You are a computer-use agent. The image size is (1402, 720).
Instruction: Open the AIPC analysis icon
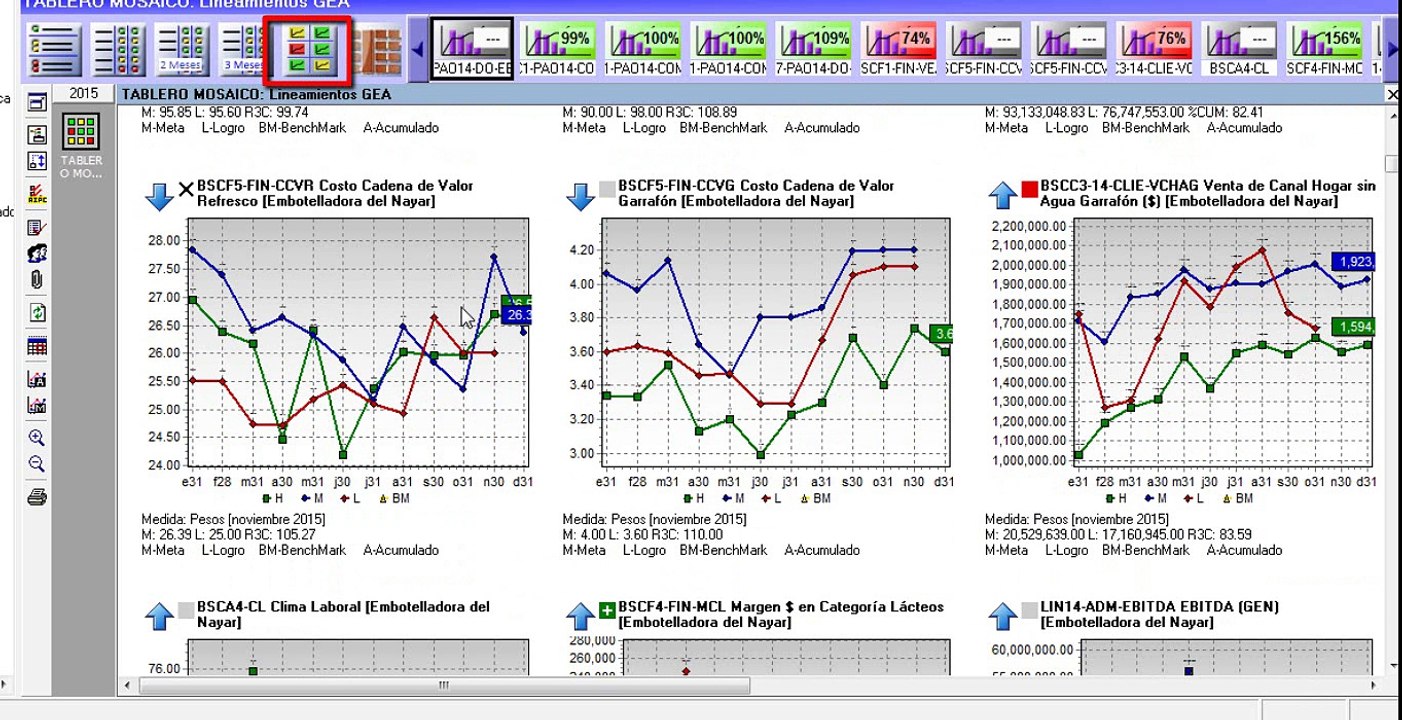click(37, 193)
